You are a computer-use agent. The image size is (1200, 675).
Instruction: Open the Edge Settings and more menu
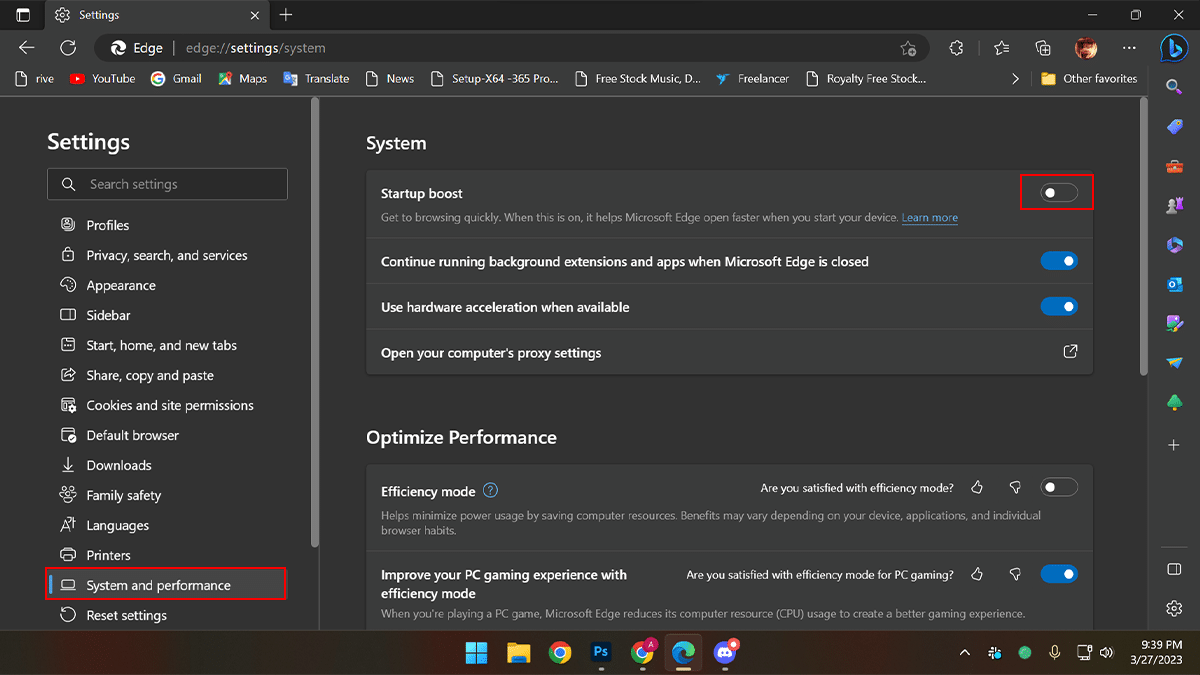click(x=1129, y=48)
